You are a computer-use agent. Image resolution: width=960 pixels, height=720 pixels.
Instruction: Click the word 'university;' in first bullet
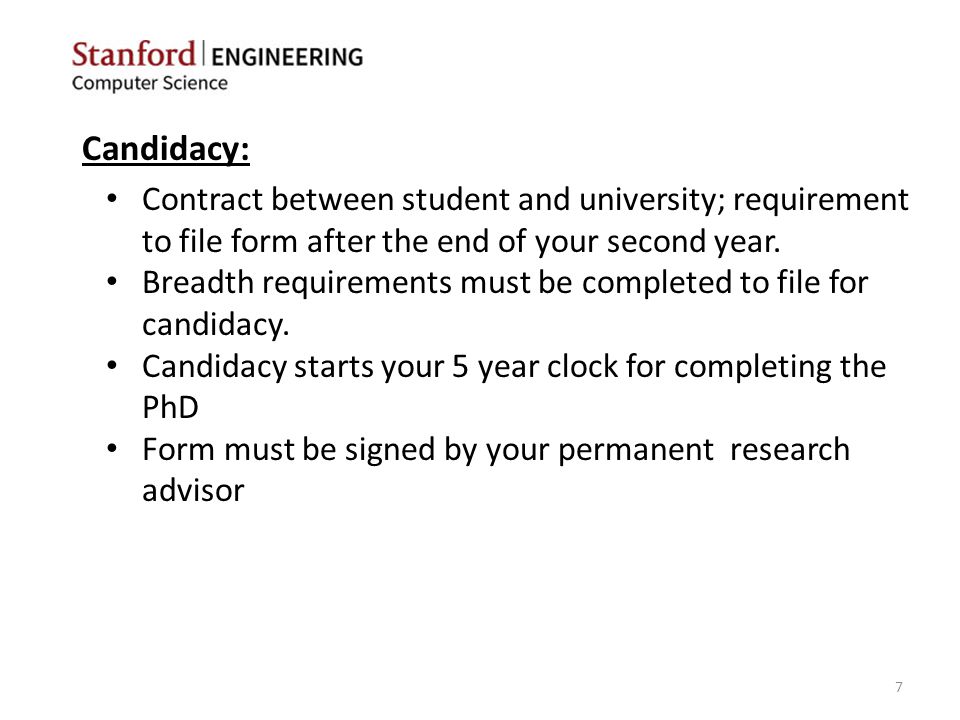point(651,202)
